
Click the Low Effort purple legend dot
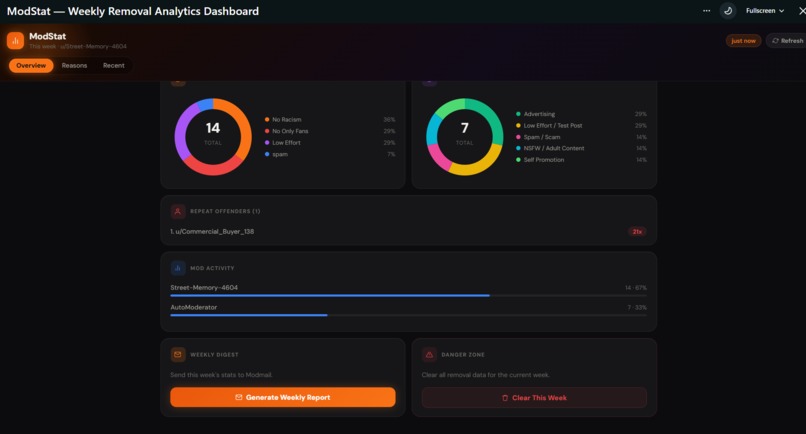click(x=267, y=142)
